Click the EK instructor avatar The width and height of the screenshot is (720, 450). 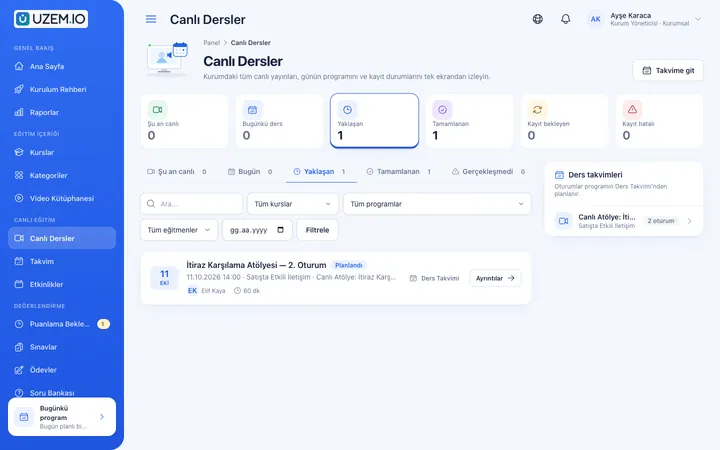[192, 291]
